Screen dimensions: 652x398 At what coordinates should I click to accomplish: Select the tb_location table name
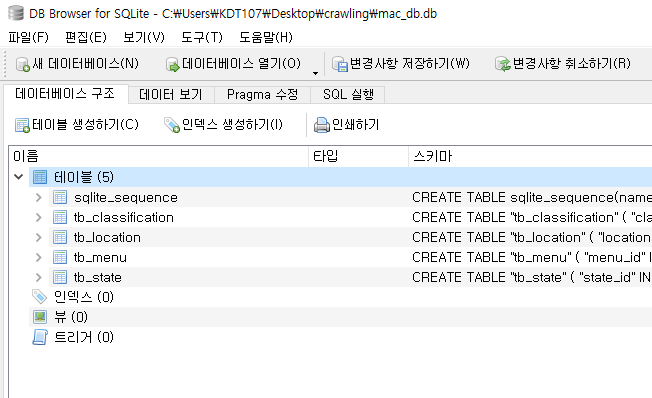[107, 237]
